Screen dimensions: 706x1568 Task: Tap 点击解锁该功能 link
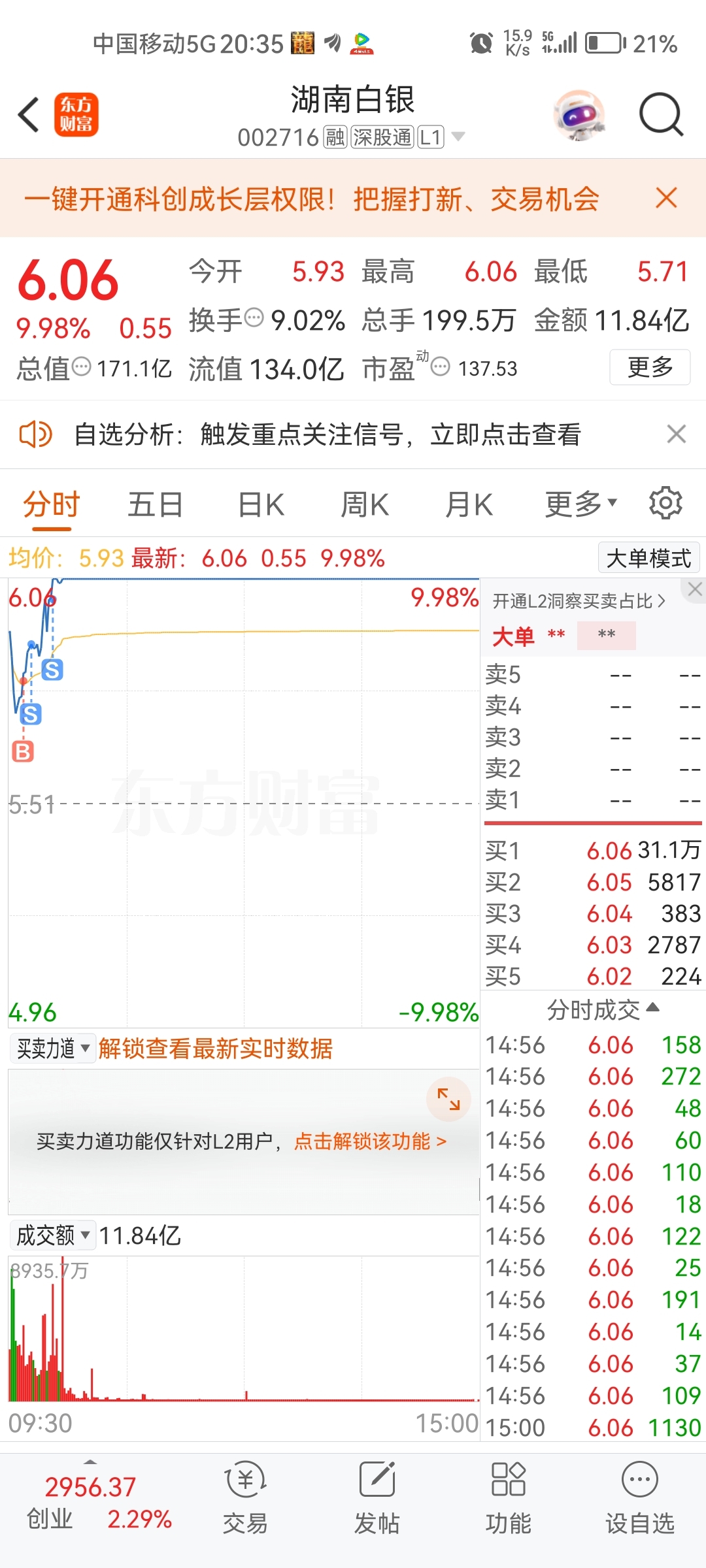tap(371, 1141)
